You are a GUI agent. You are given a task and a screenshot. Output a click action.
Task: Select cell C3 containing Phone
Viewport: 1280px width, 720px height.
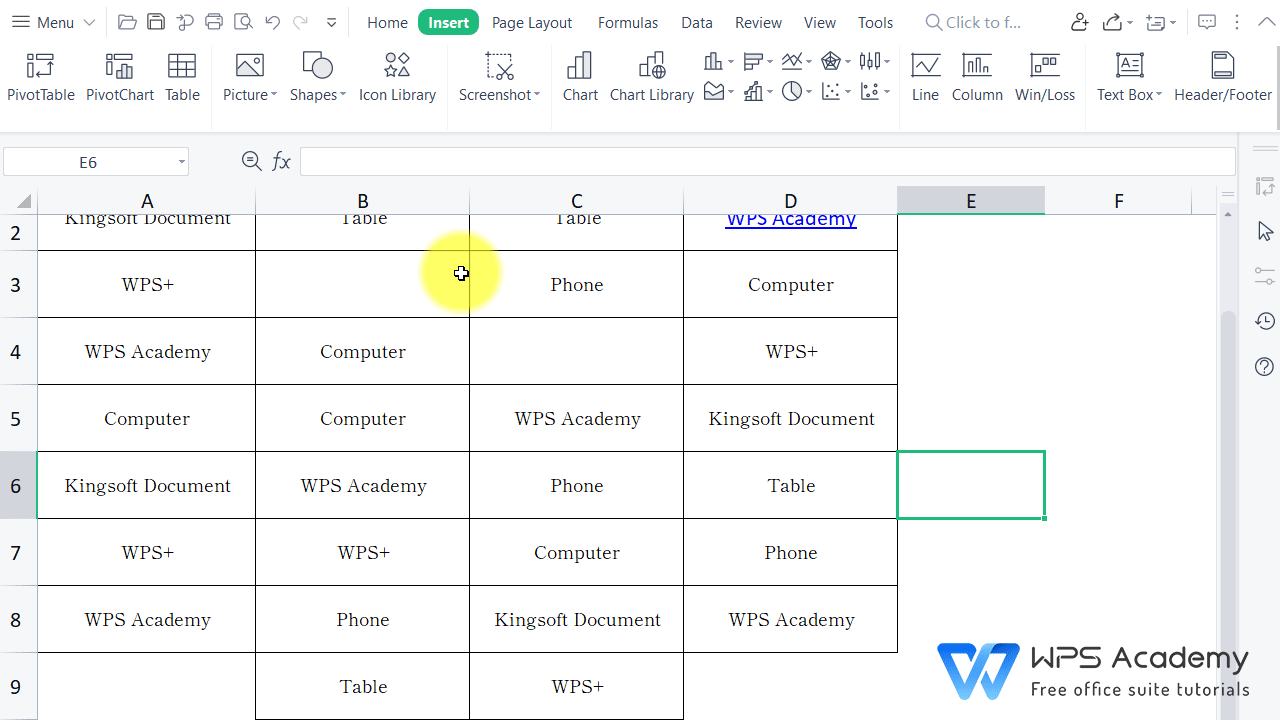577,285
